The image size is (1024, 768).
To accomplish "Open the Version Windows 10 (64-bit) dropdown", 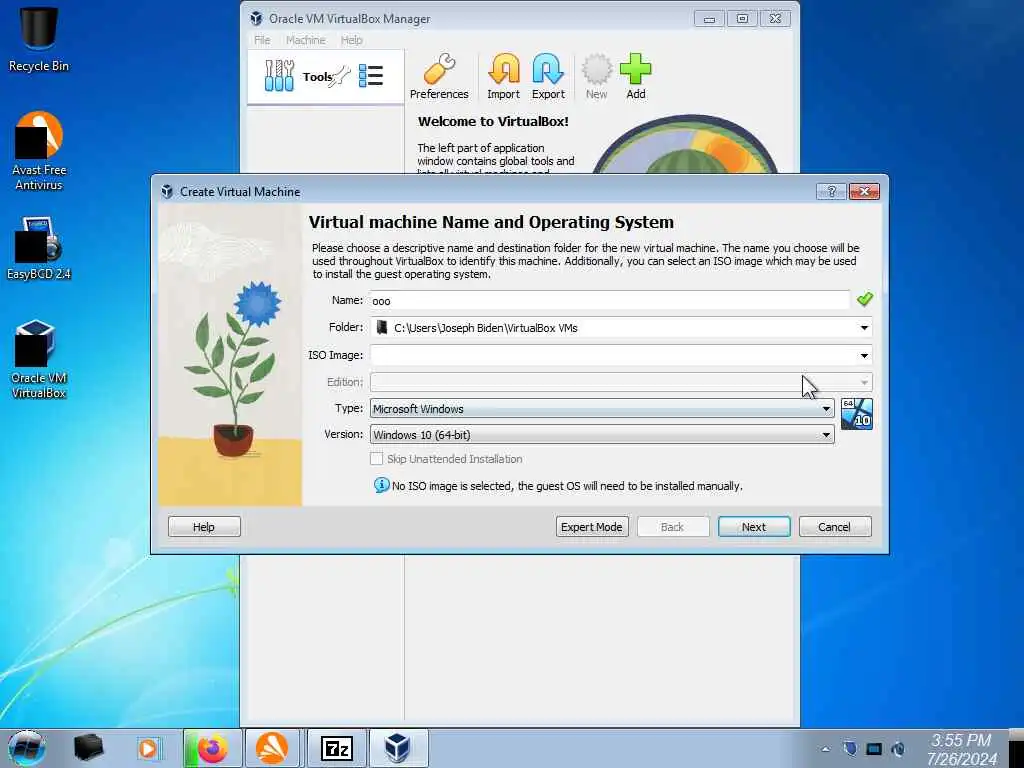I will [601, 435].
